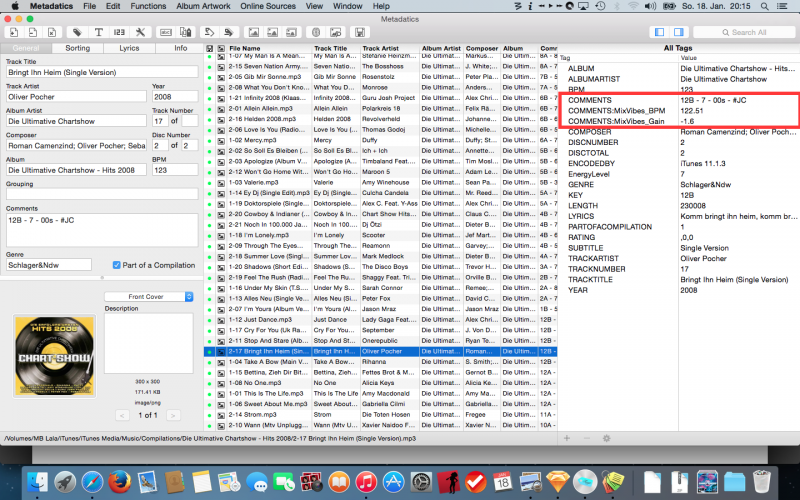Click the artwork column header icon

(221, 48)
